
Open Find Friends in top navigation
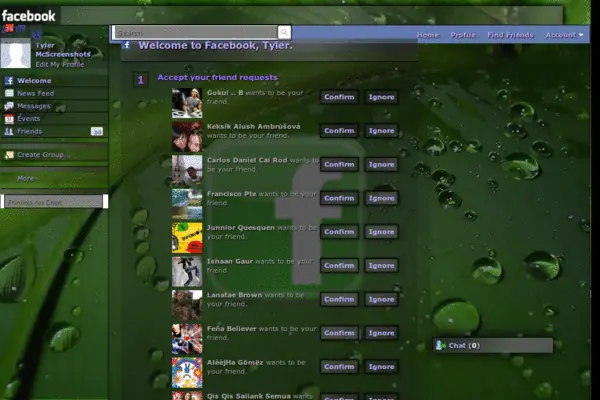pos(510,35)
